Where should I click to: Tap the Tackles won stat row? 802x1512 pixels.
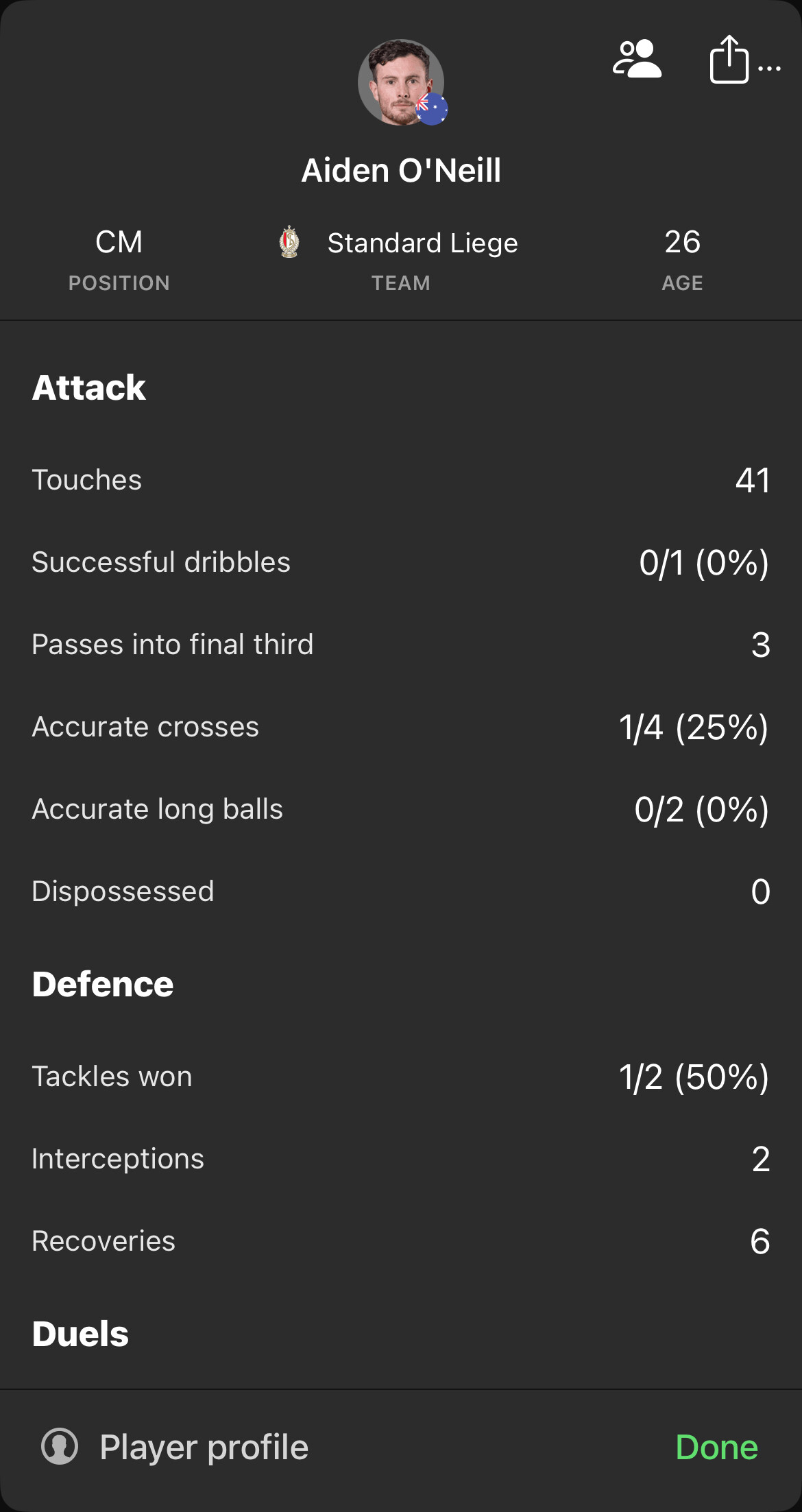click(x=401, y=1077)
